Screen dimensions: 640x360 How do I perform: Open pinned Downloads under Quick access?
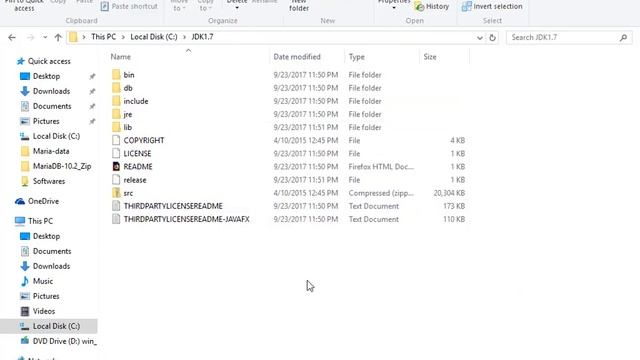[51, 91]
